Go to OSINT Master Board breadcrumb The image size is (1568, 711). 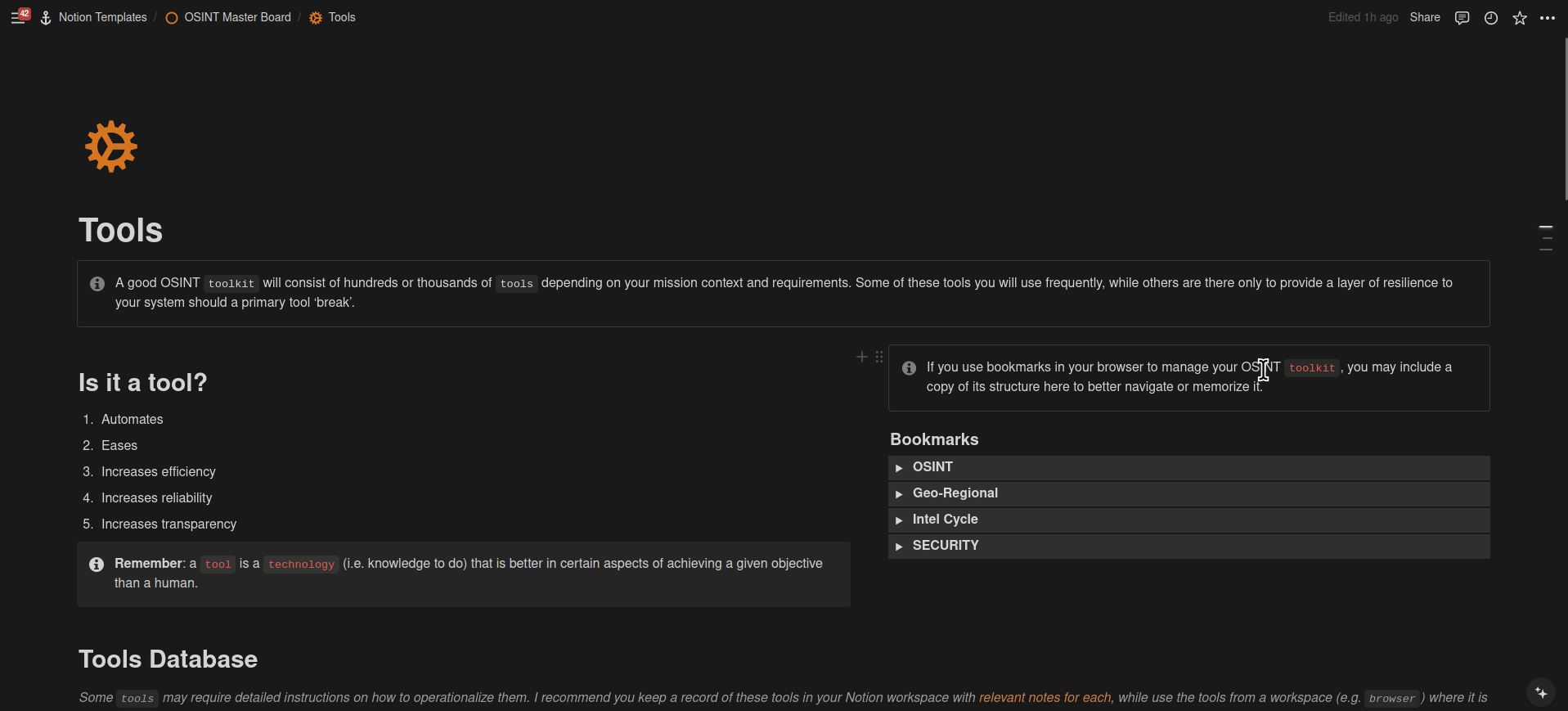237,17
